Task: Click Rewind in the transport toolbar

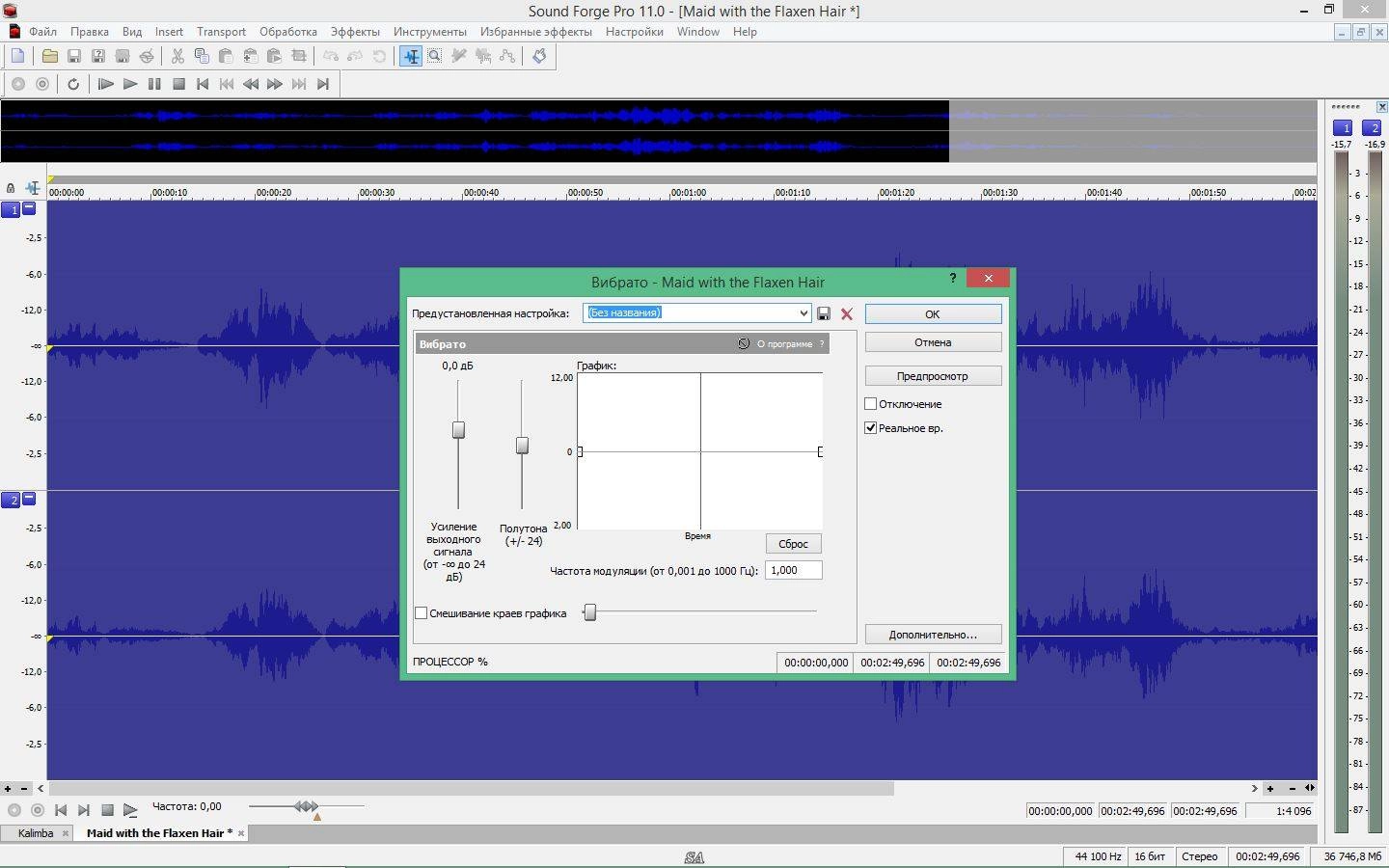Action: pos(251,84)
